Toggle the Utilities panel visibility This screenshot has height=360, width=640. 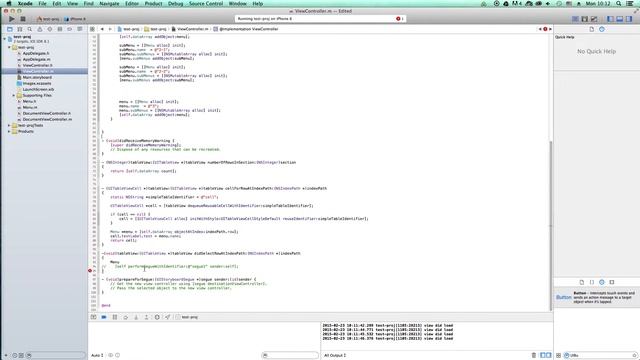click(x=629, y=19)
